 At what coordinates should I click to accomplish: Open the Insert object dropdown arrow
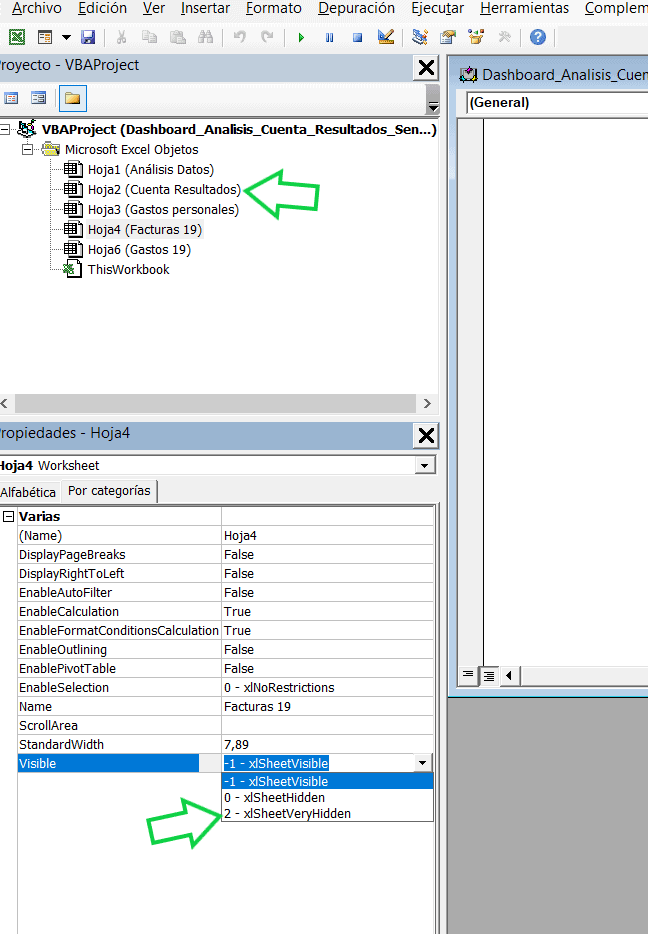coord(66,38)
